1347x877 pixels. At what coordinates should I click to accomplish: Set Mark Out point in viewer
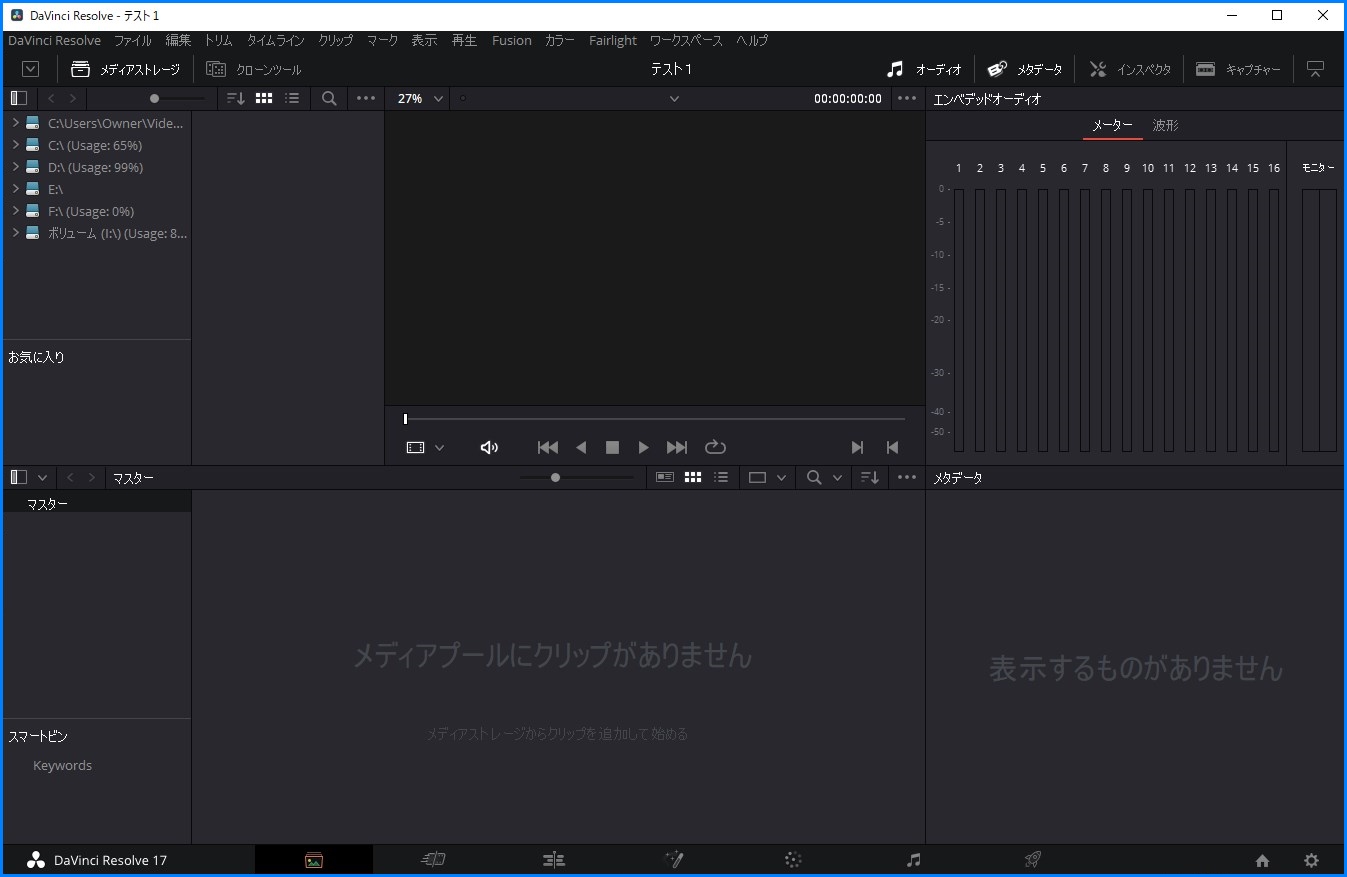(x=893, y=448)
